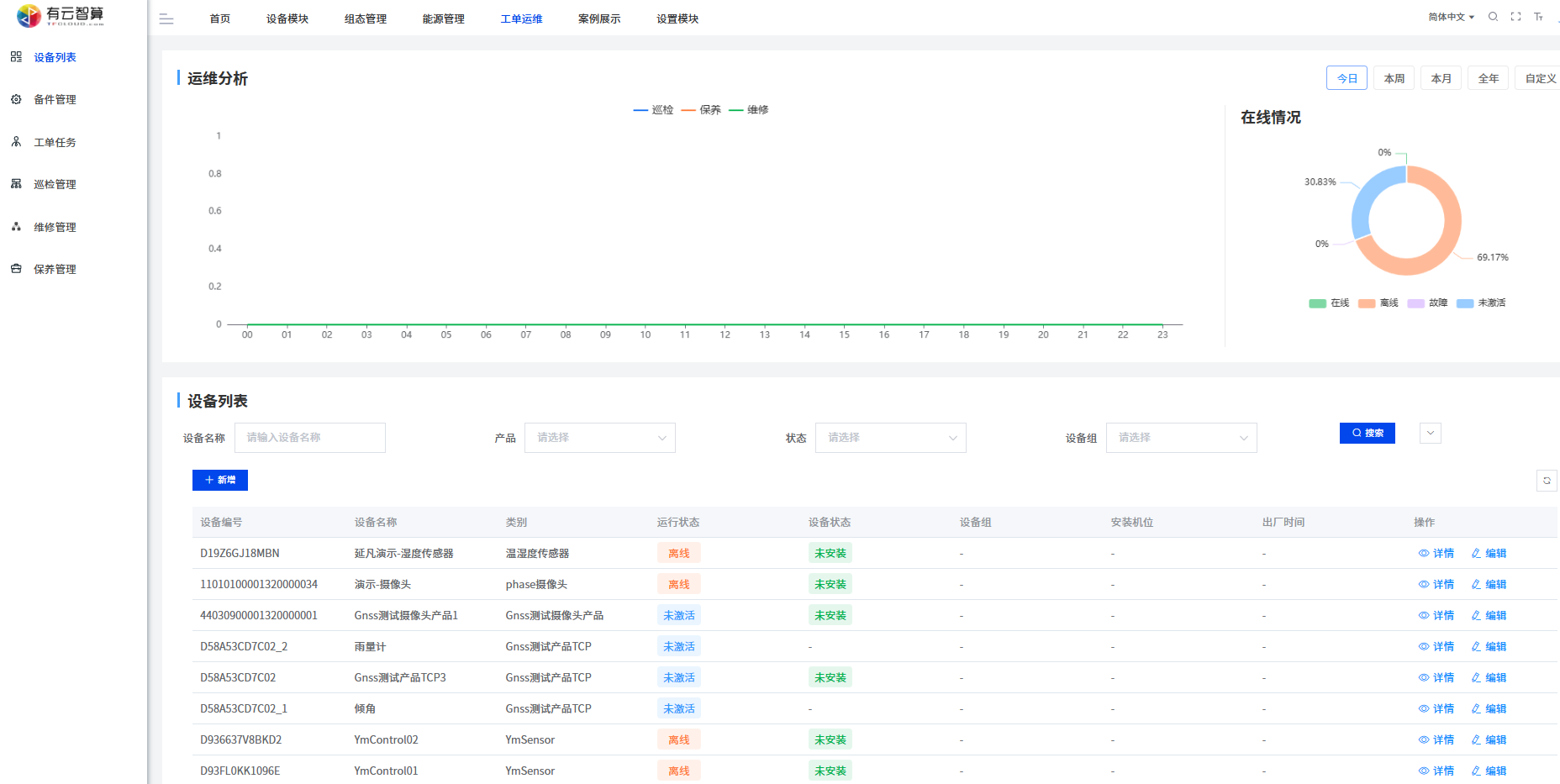This screenshot has width=1560, height=784.
Task: Open 备件管理 from sidebar
Action: click(x=55, y=100)
